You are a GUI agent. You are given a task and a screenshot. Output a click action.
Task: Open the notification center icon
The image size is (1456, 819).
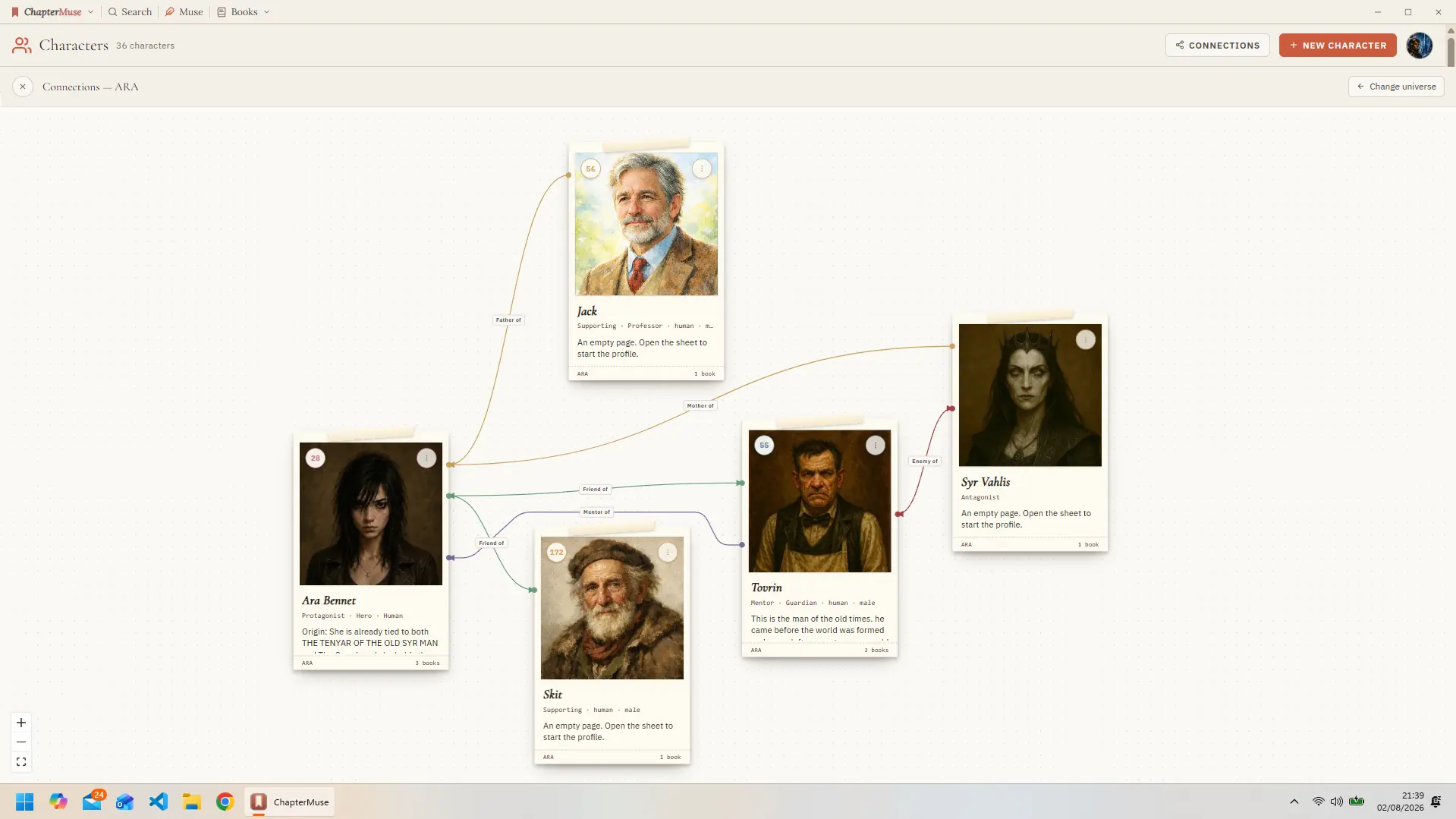coord(1436,802)
